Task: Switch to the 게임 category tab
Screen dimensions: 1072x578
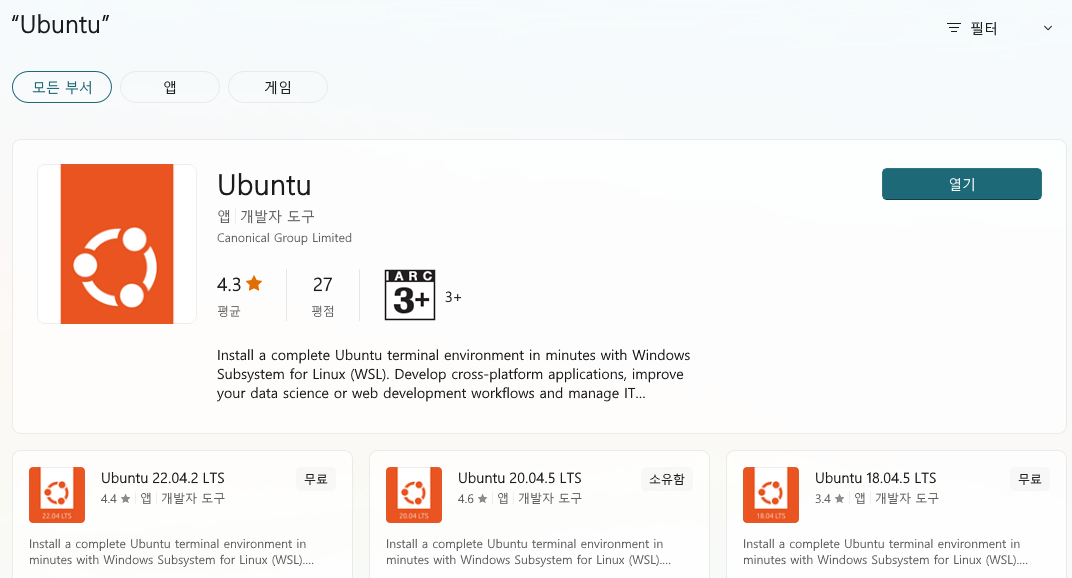Action: click(x=278, y=87)
